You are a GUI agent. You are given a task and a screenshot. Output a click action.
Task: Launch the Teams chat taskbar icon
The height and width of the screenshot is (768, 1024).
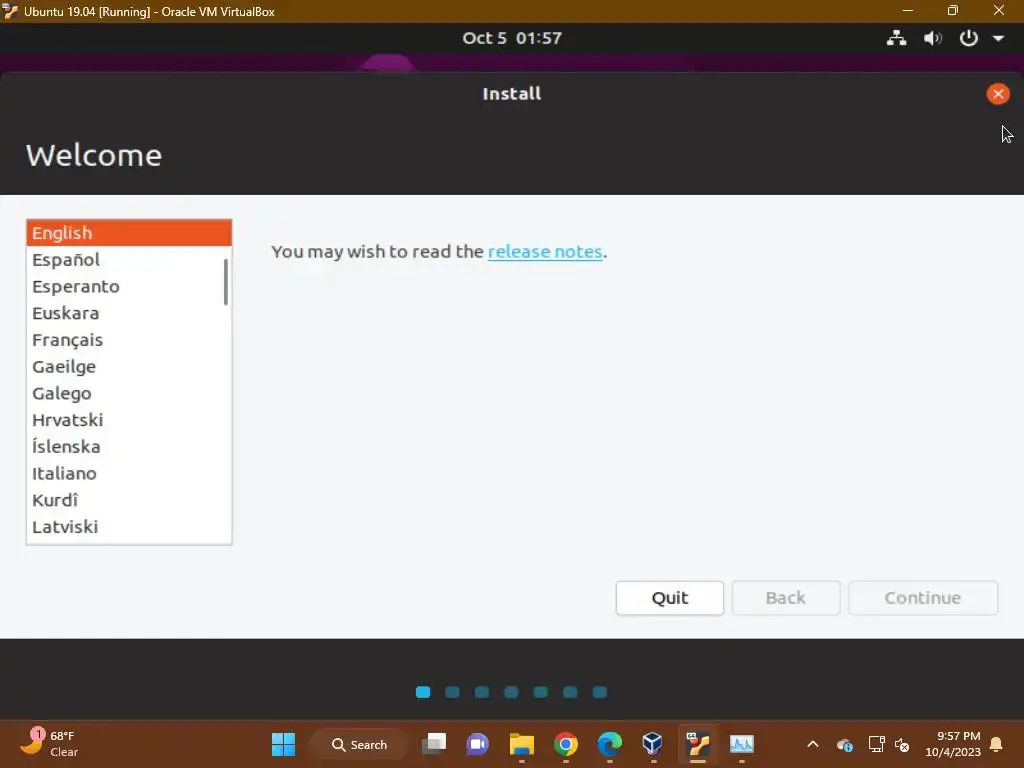477,744
